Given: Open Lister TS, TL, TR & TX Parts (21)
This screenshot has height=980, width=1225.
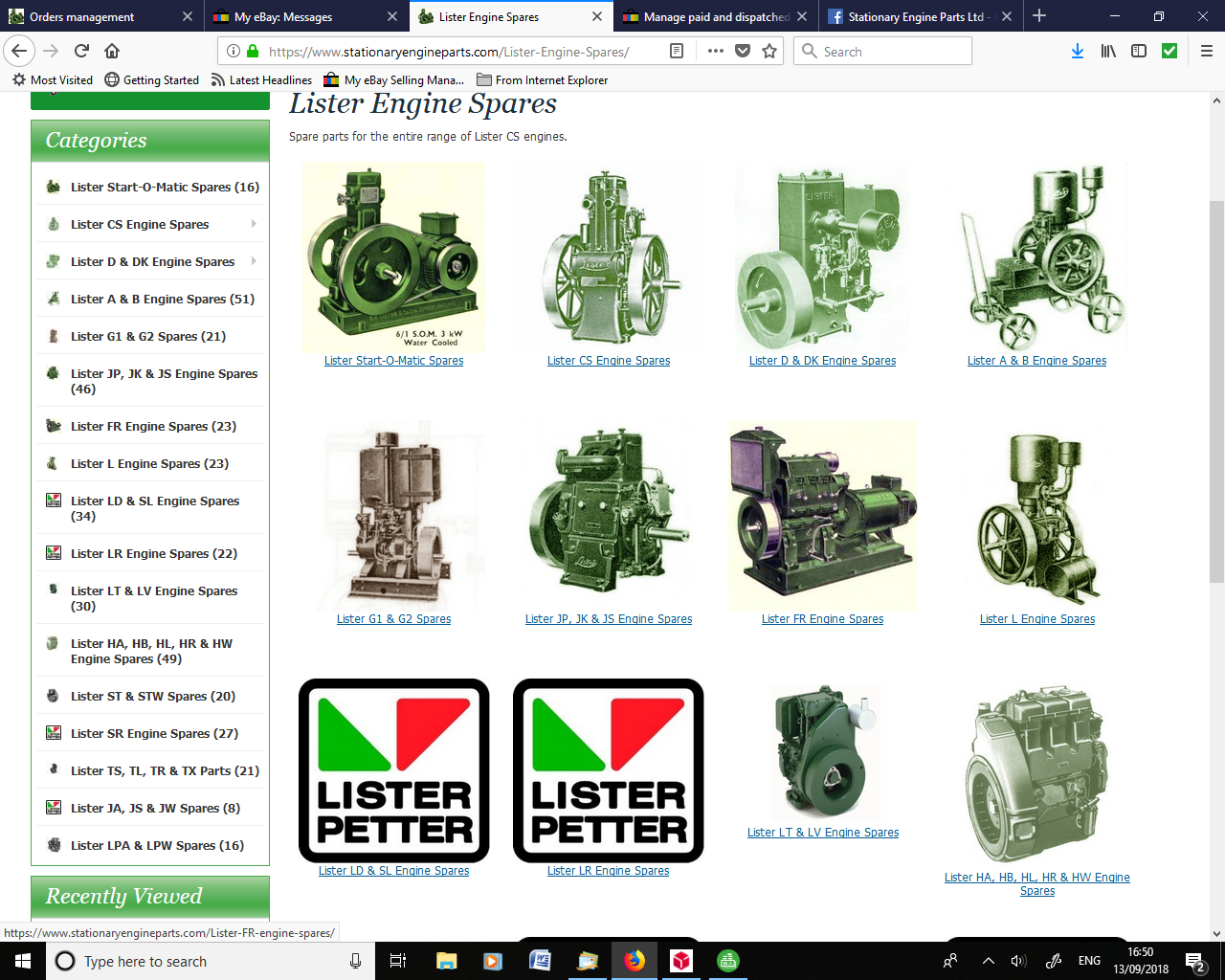Looking at the screenshot, I should (x=165, y=770).
